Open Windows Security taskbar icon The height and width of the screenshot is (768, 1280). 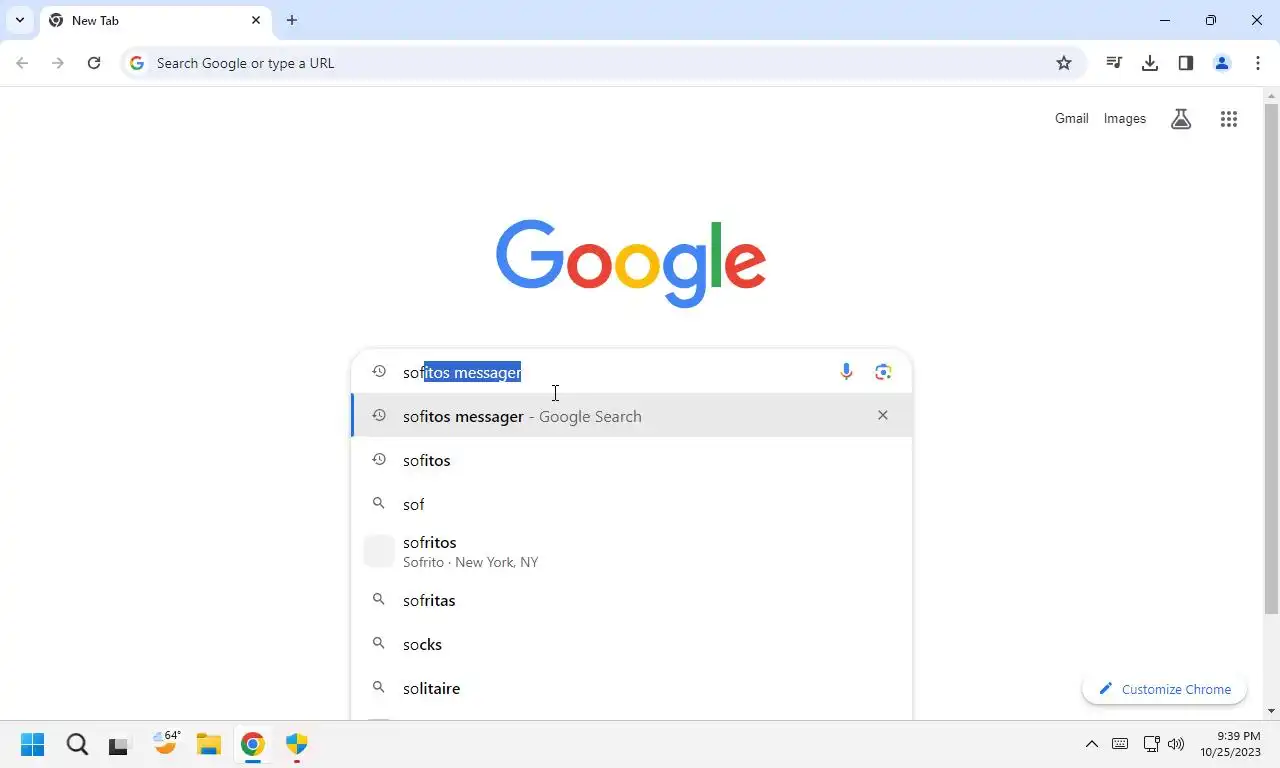296,744
